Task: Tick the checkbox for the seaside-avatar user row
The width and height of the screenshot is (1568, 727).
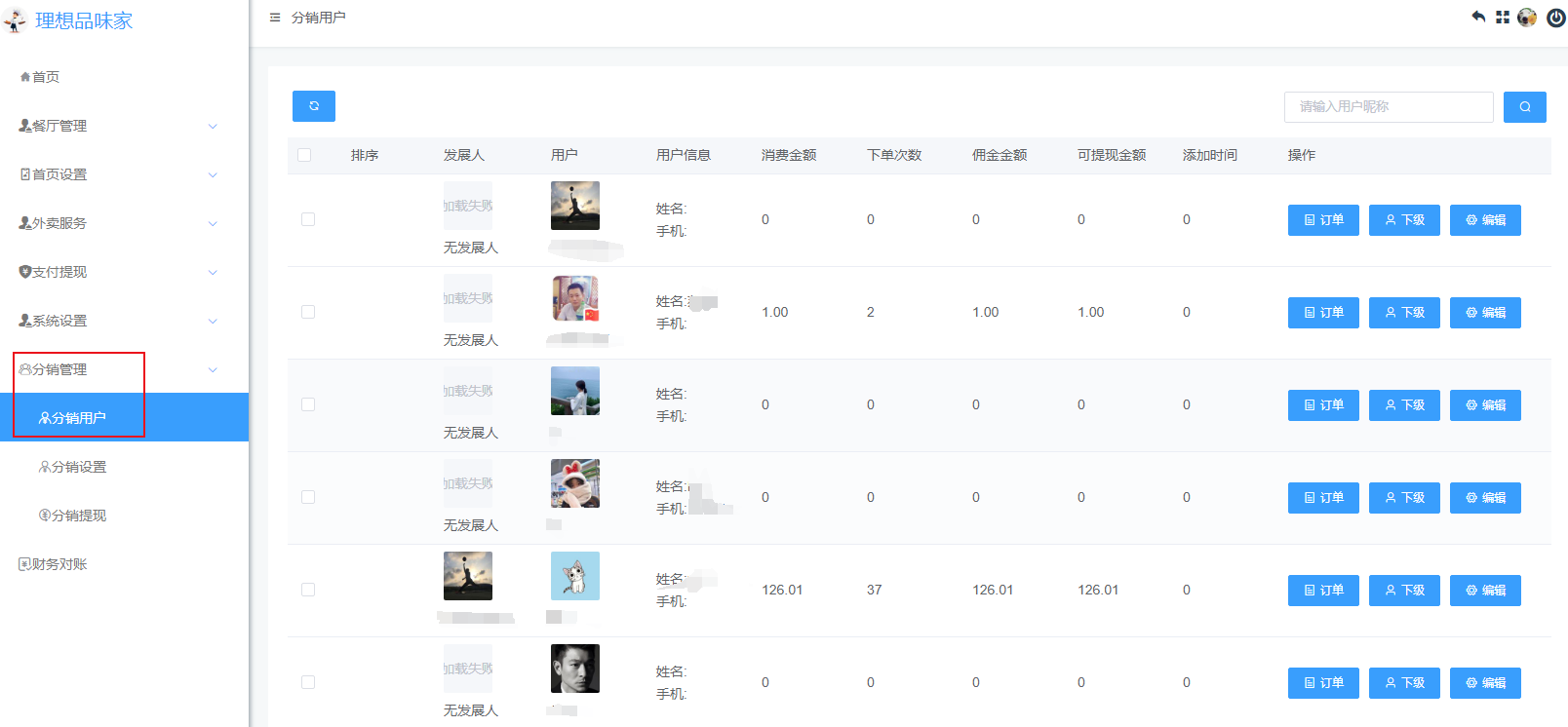Action: tap(308, 404)
